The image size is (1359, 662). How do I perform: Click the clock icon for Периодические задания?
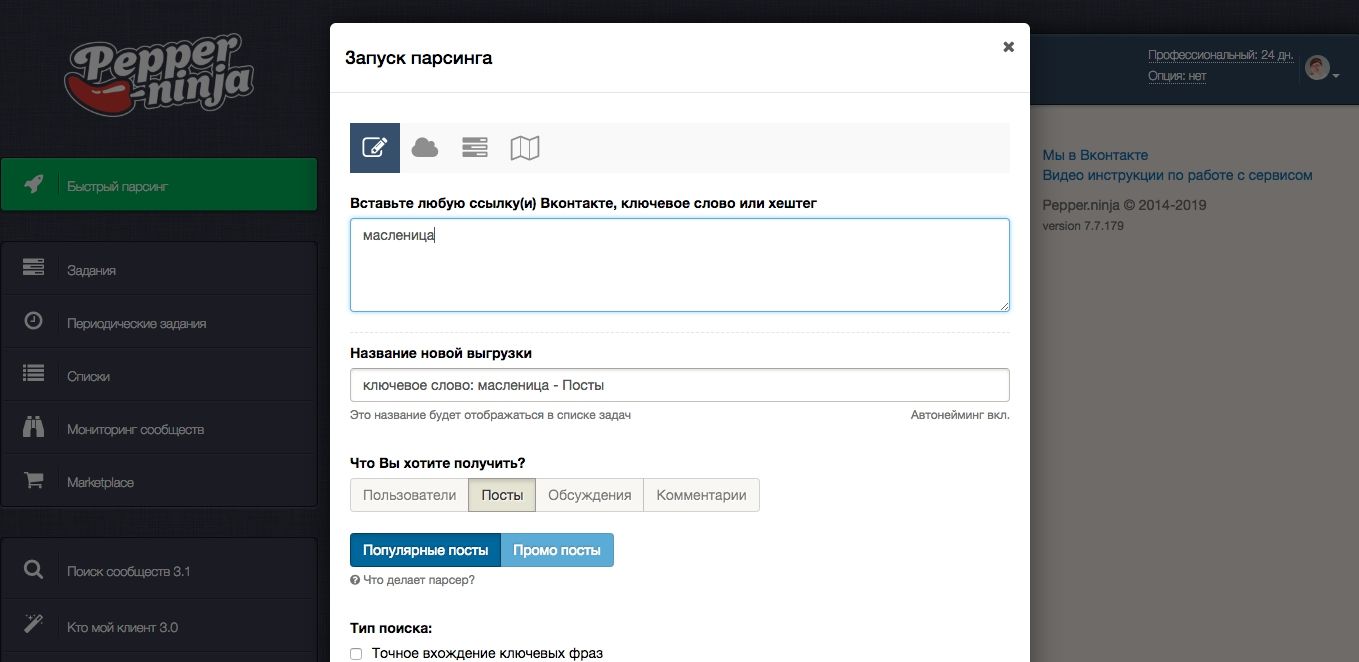33,322
